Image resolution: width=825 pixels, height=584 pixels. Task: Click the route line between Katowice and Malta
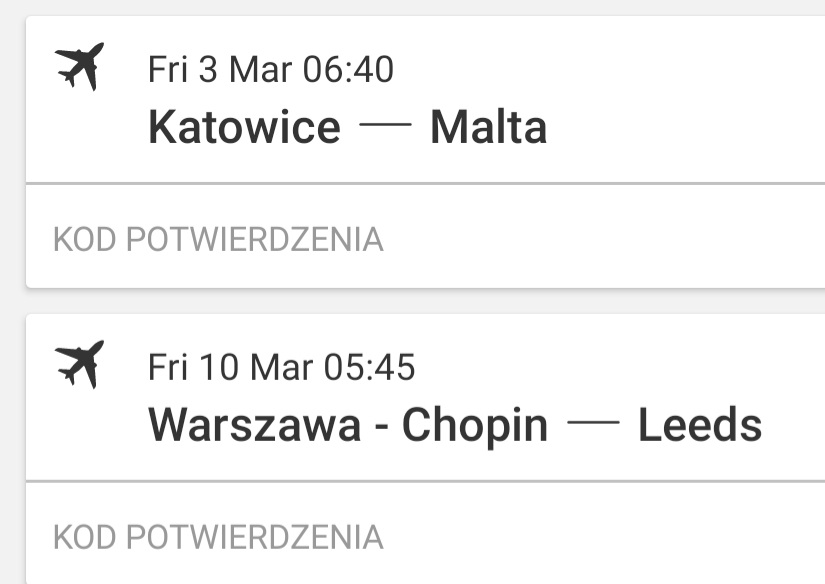385,125
